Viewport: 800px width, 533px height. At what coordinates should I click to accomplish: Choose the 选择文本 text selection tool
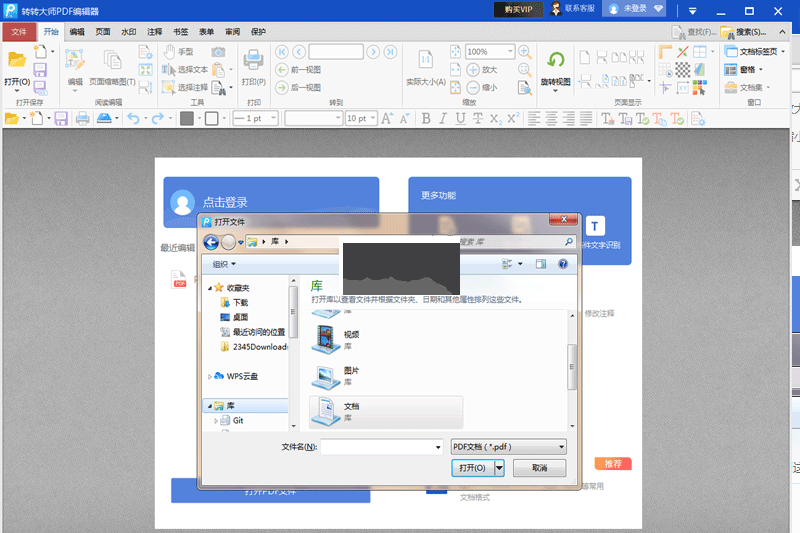pyautogui.click(x=185, y=69)
